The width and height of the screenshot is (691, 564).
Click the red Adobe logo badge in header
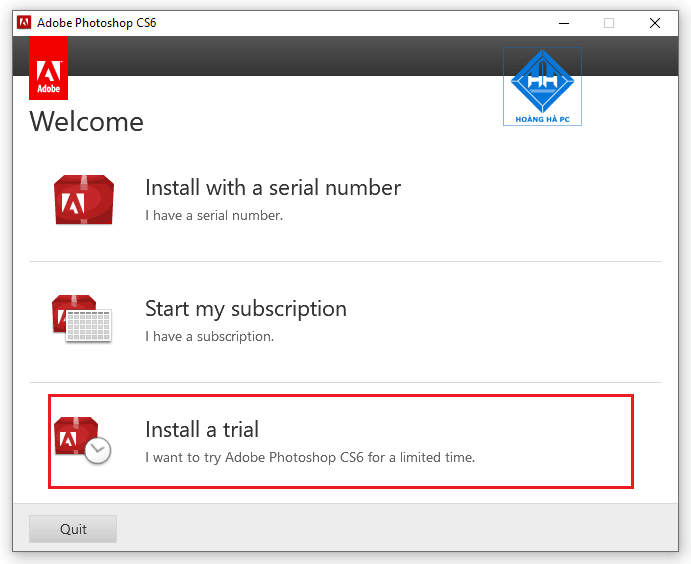48,68
